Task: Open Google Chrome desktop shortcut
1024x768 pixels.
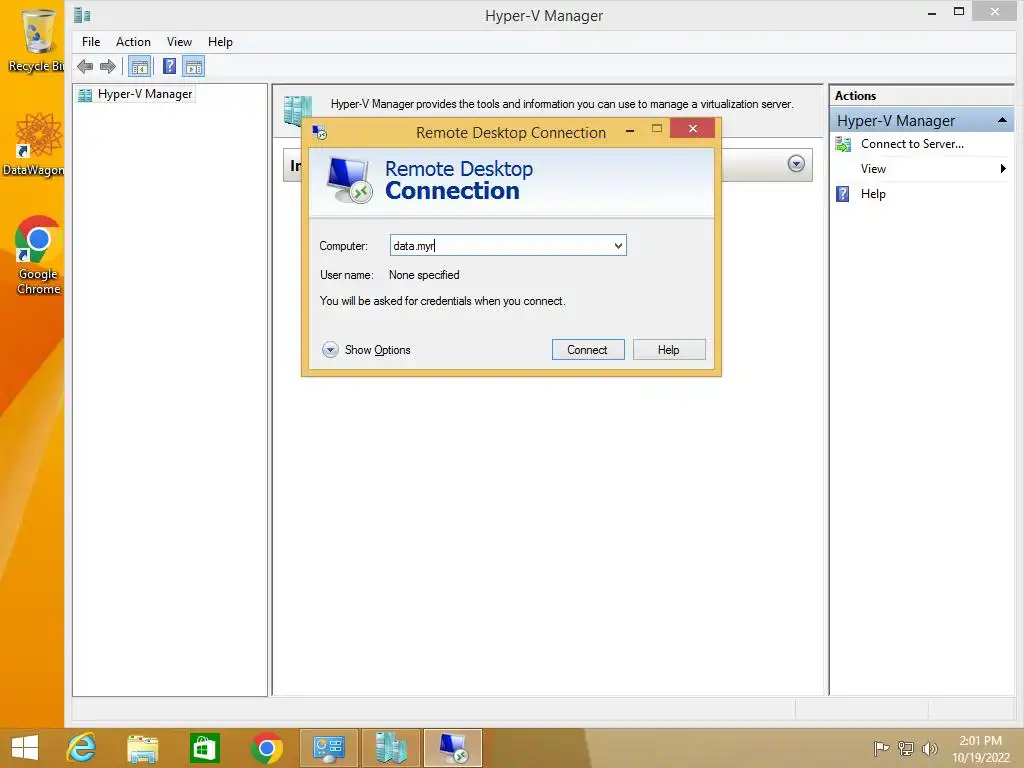Action: [x=38, y=255]
